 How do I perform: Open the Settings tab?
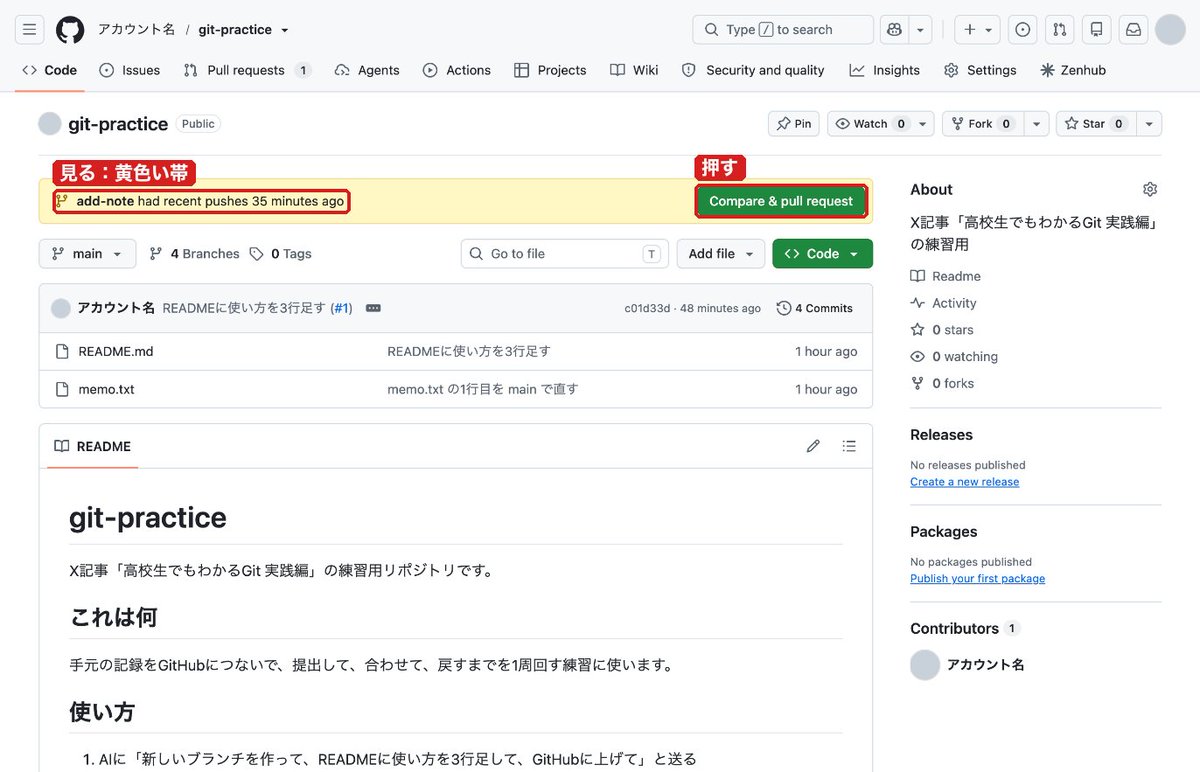tap(980, 70)
